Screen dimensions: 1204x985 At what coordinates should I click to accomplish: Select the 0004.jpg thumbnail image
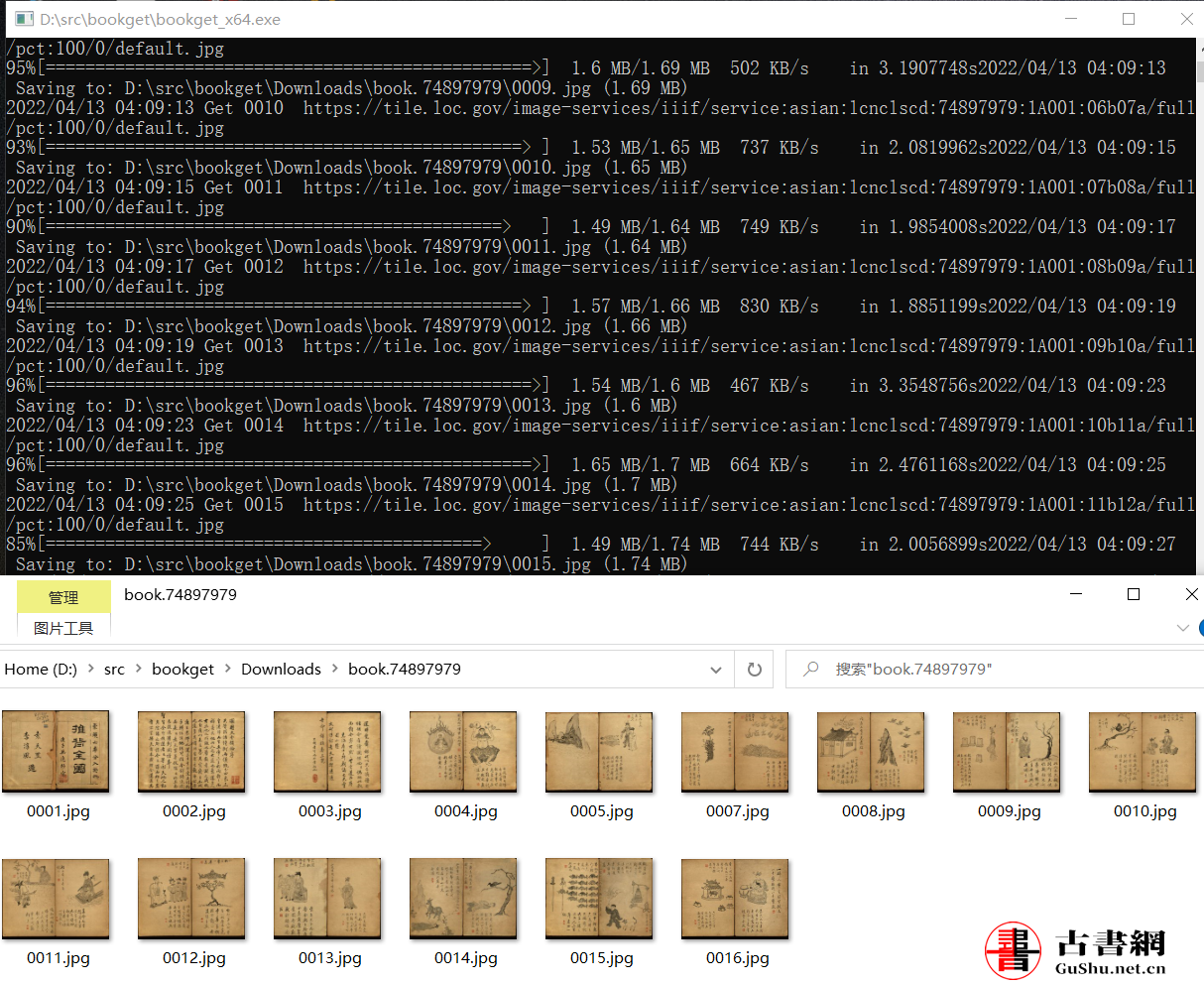tap(463, 752)
